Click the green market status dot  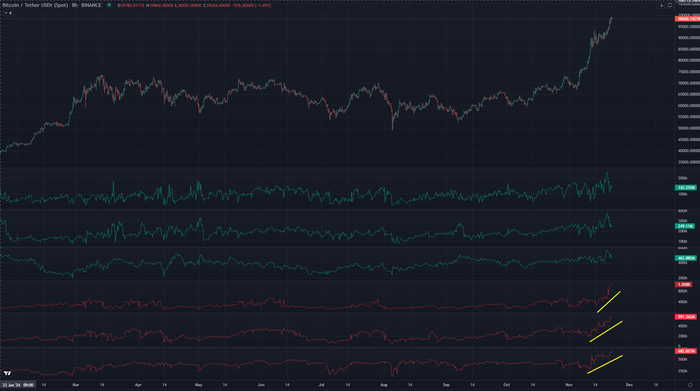[109, 5]
